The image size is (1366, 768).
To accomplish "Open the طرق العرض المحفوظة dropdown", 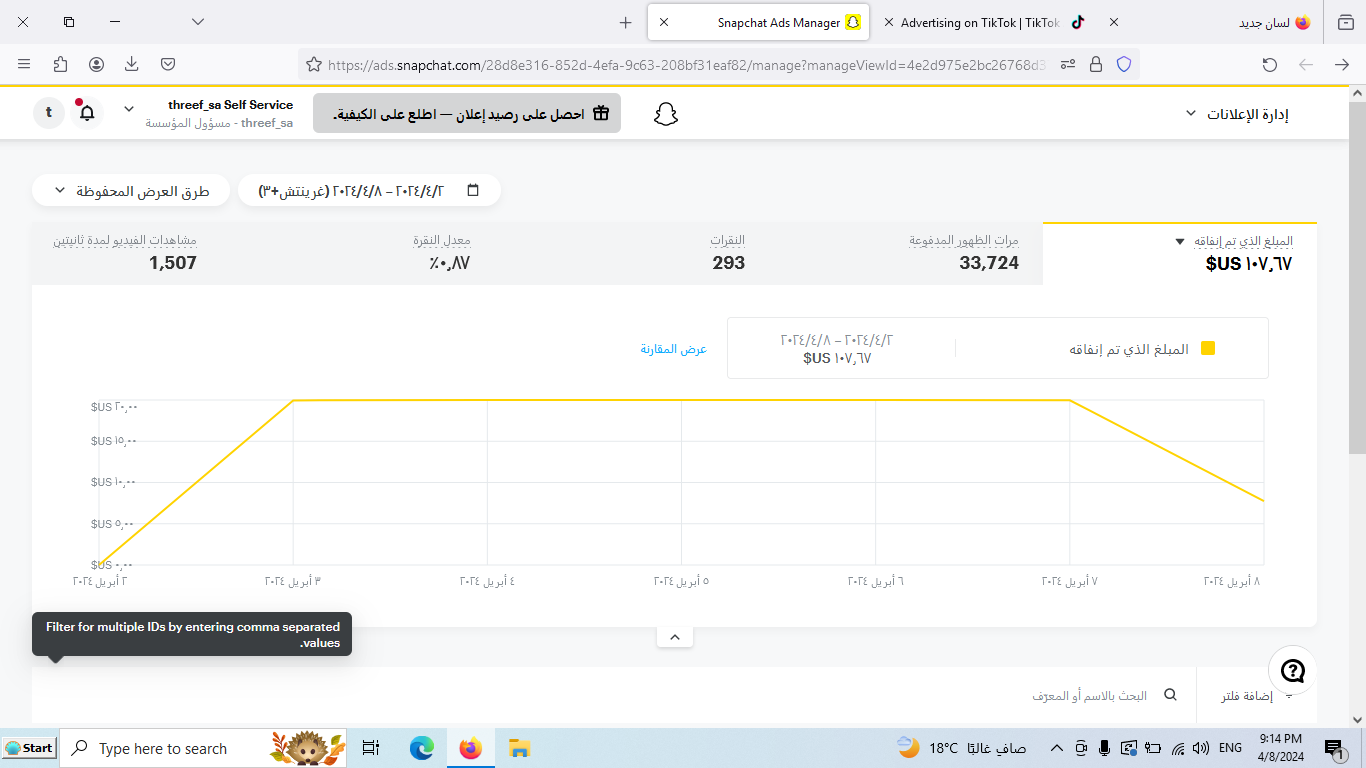I will pyautogui.click(x=131, y=190).
